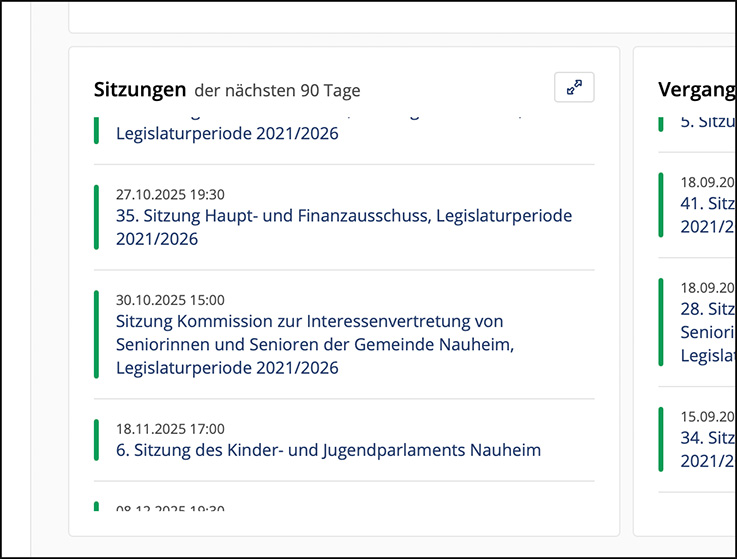Viewport: 737px width, 559px height.
Task: Click the topmost Legislaturperiode 2021/2026 link in Sitzungen
Action: 227,134
